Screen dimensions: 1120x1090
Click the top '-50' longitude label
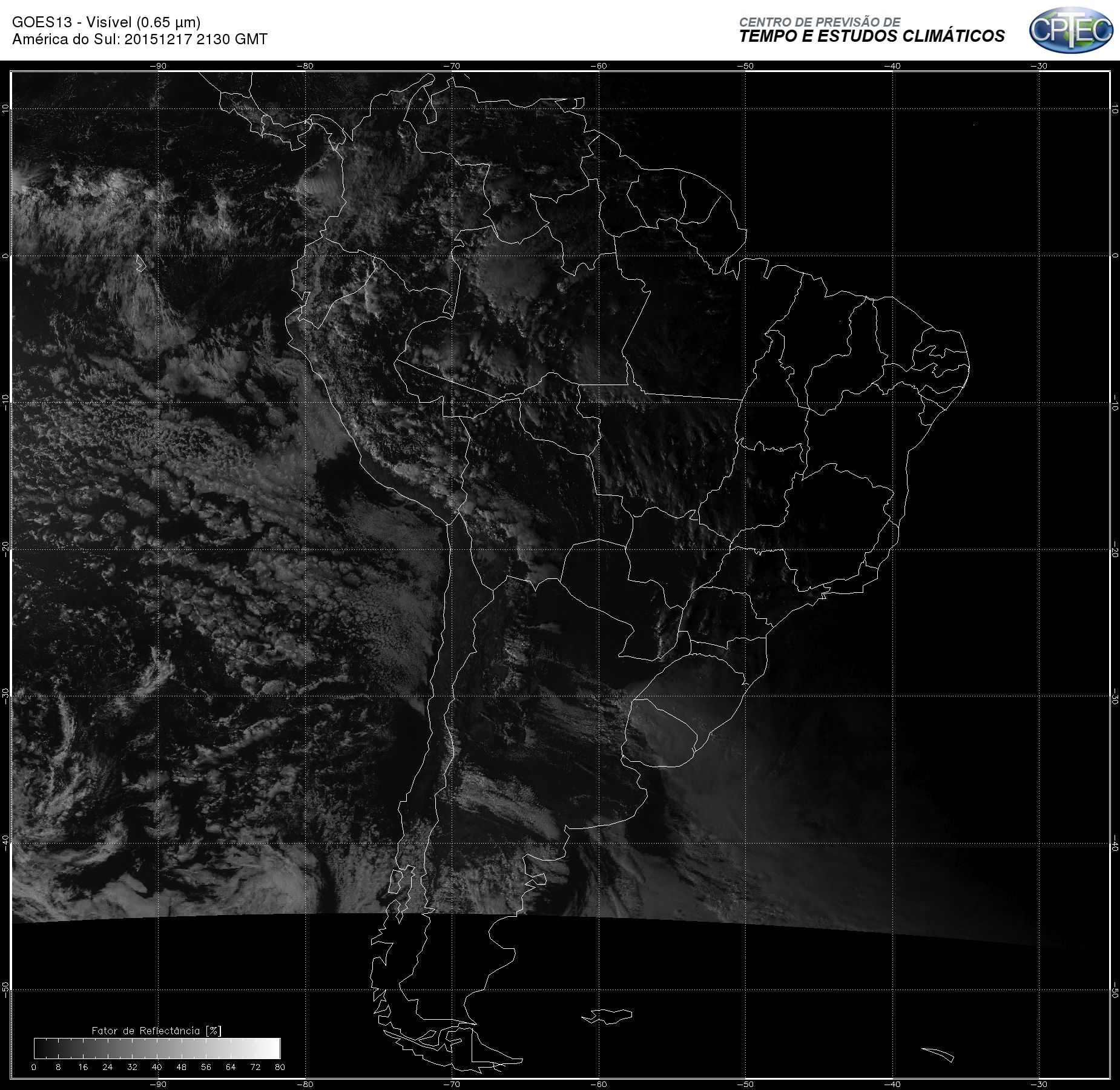746,66
